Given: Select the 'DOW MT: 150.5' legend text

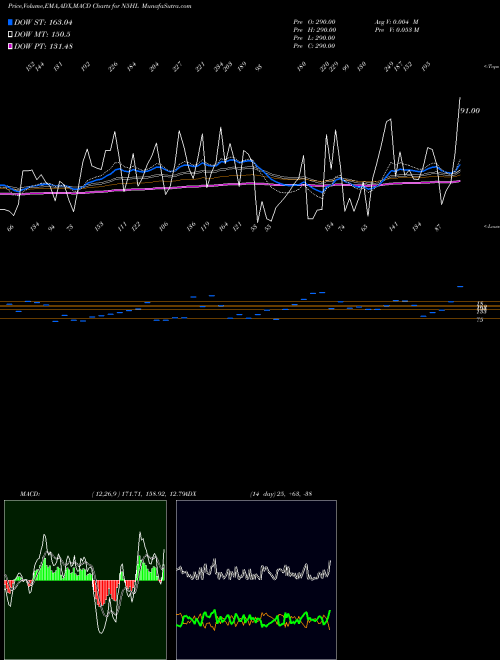Looking at the screenshot, I should coord(42,35).
